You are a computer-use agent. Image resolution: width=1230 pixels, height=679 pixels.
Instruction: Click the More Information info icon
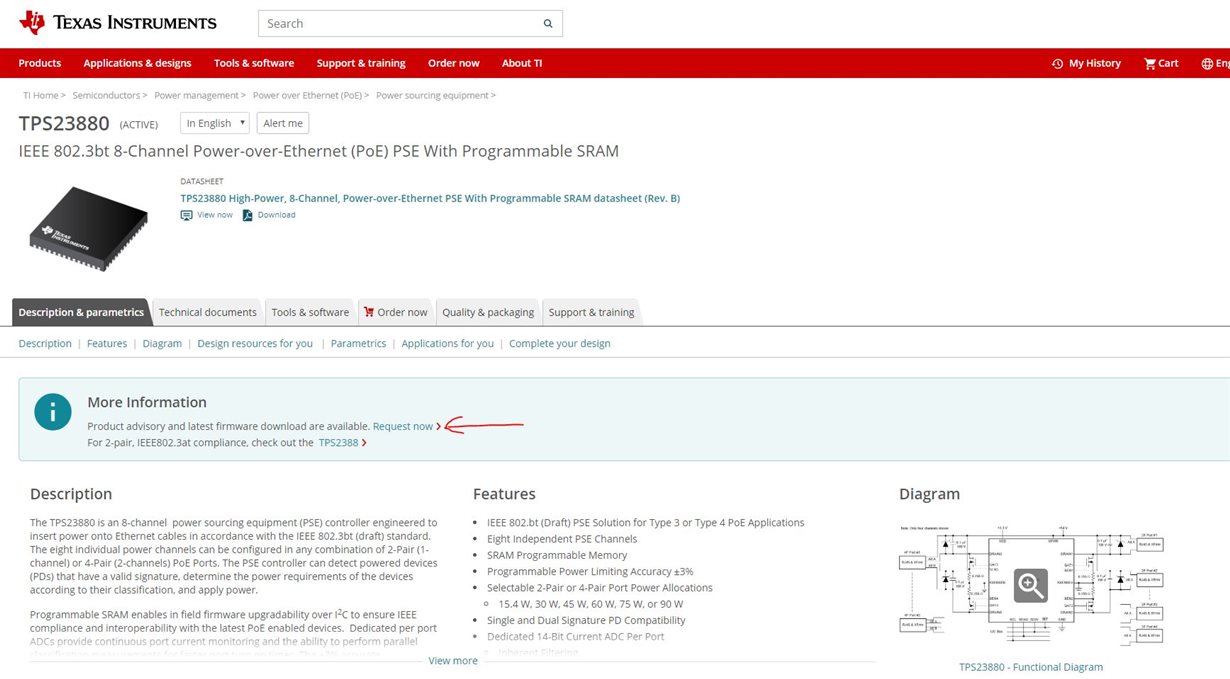53,411
